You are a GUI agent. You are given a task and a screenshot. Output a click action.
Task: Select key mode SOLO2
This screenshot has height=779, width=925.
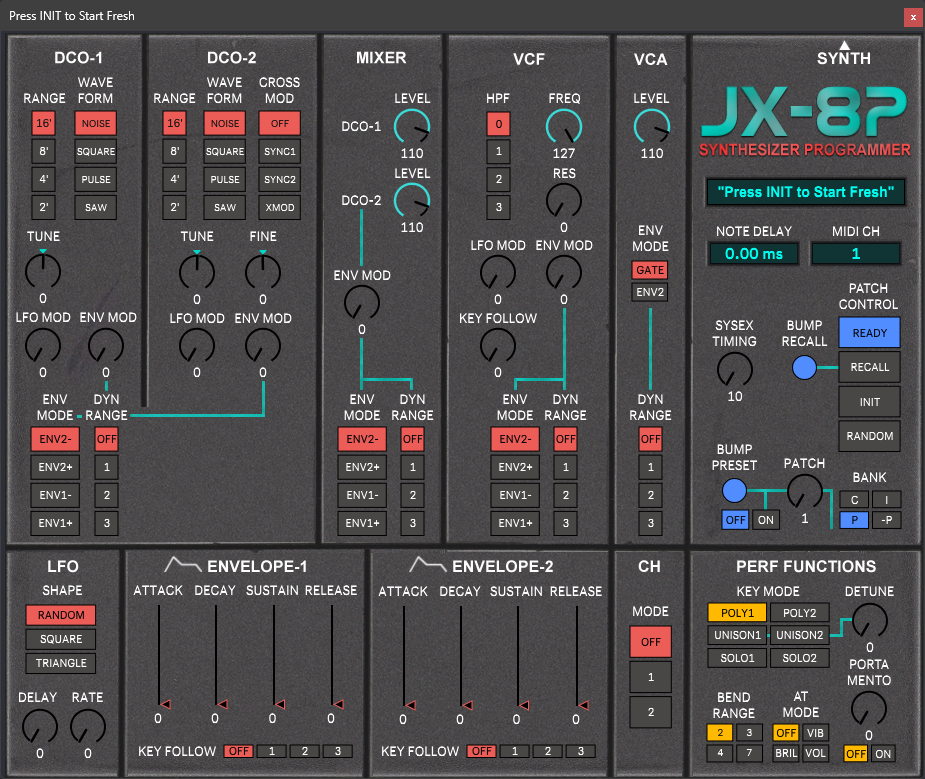799,658
